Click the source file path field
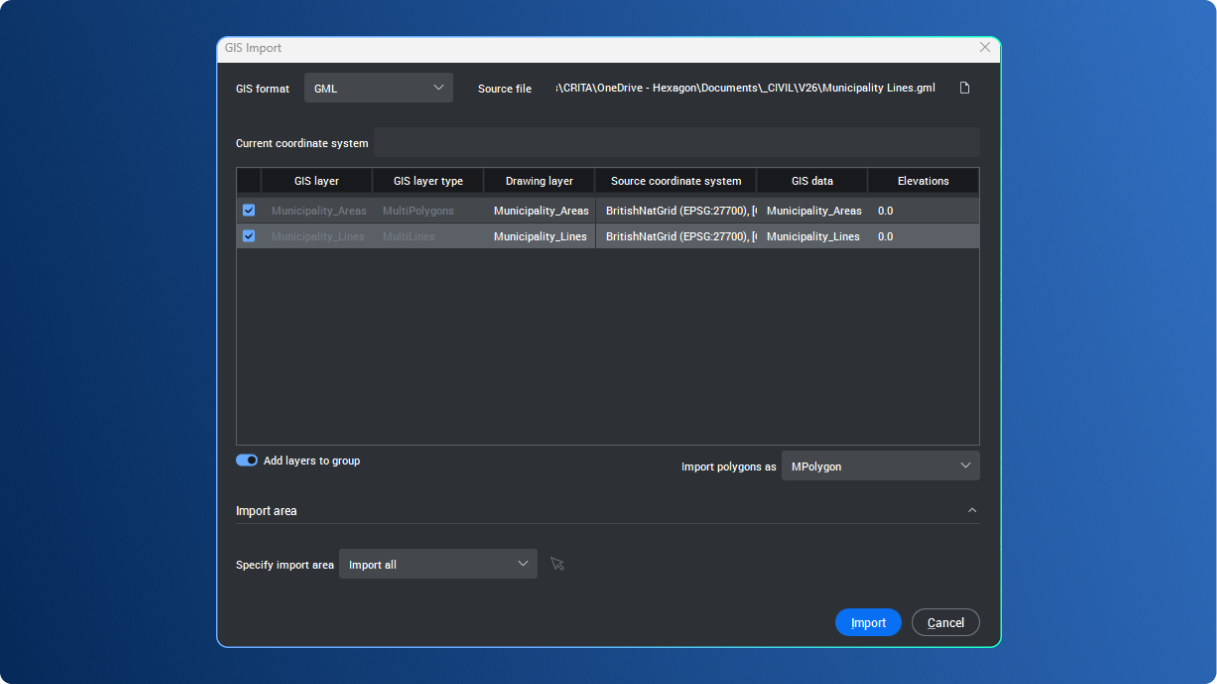This screenshot has width=1217, height=684. 745,88
